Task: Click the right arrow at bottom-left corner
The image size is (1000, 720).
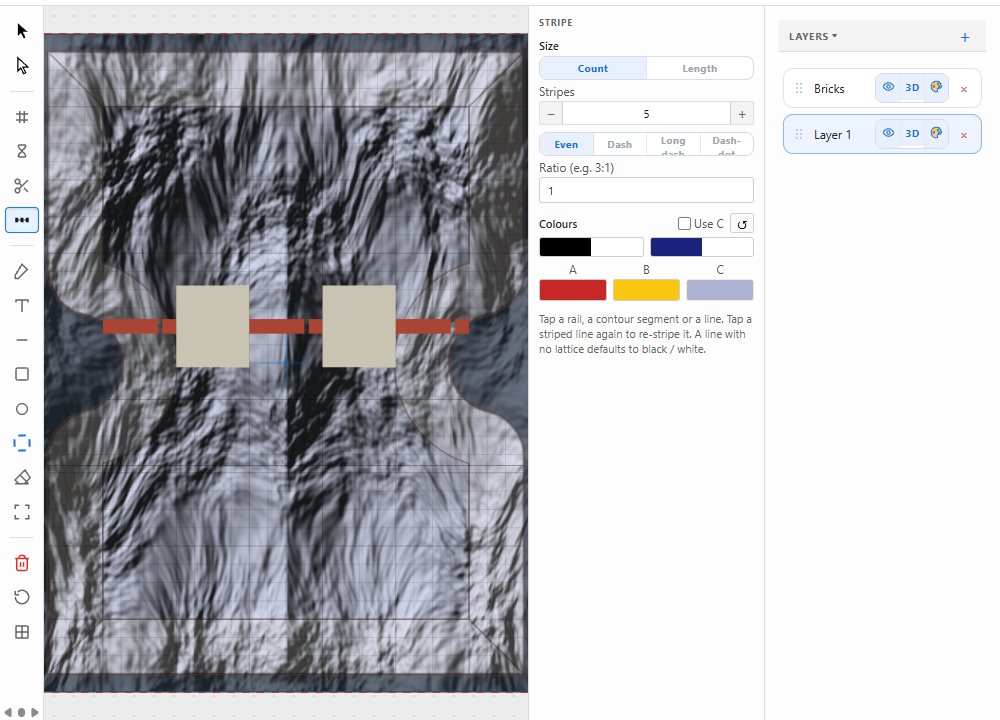Action: tap(34, 712)
